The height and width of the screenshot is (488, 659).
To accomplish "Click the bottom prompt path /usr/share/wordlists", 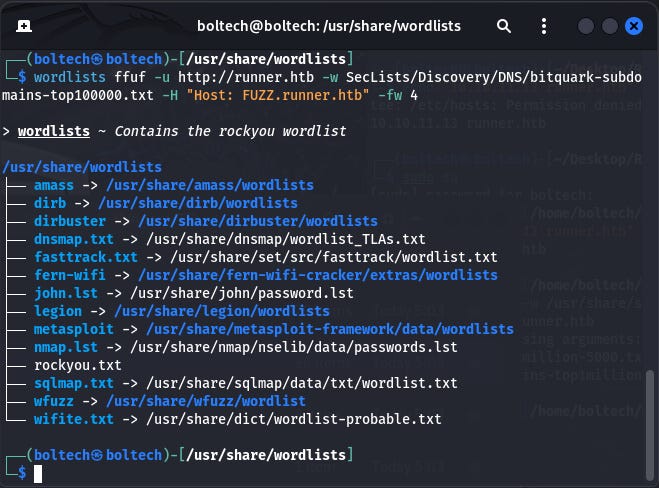I will click(266, 455).
